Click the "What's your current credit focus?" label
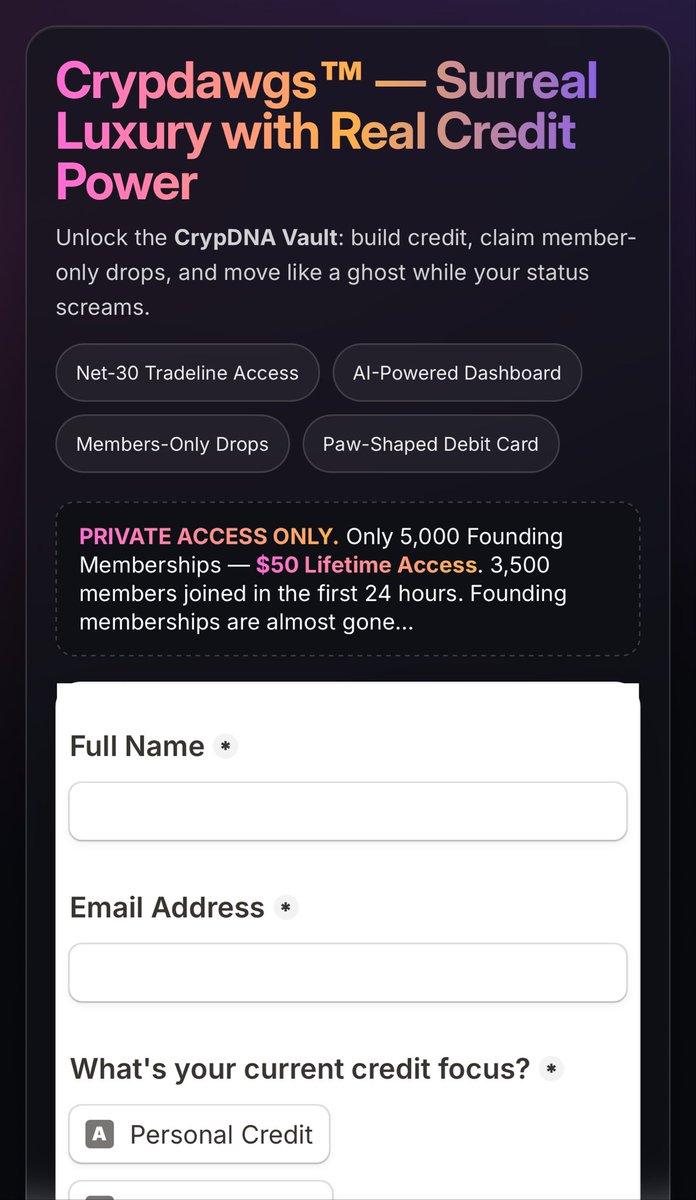Viewport: 696px width, 1200px height. (x=300, y=1069)
